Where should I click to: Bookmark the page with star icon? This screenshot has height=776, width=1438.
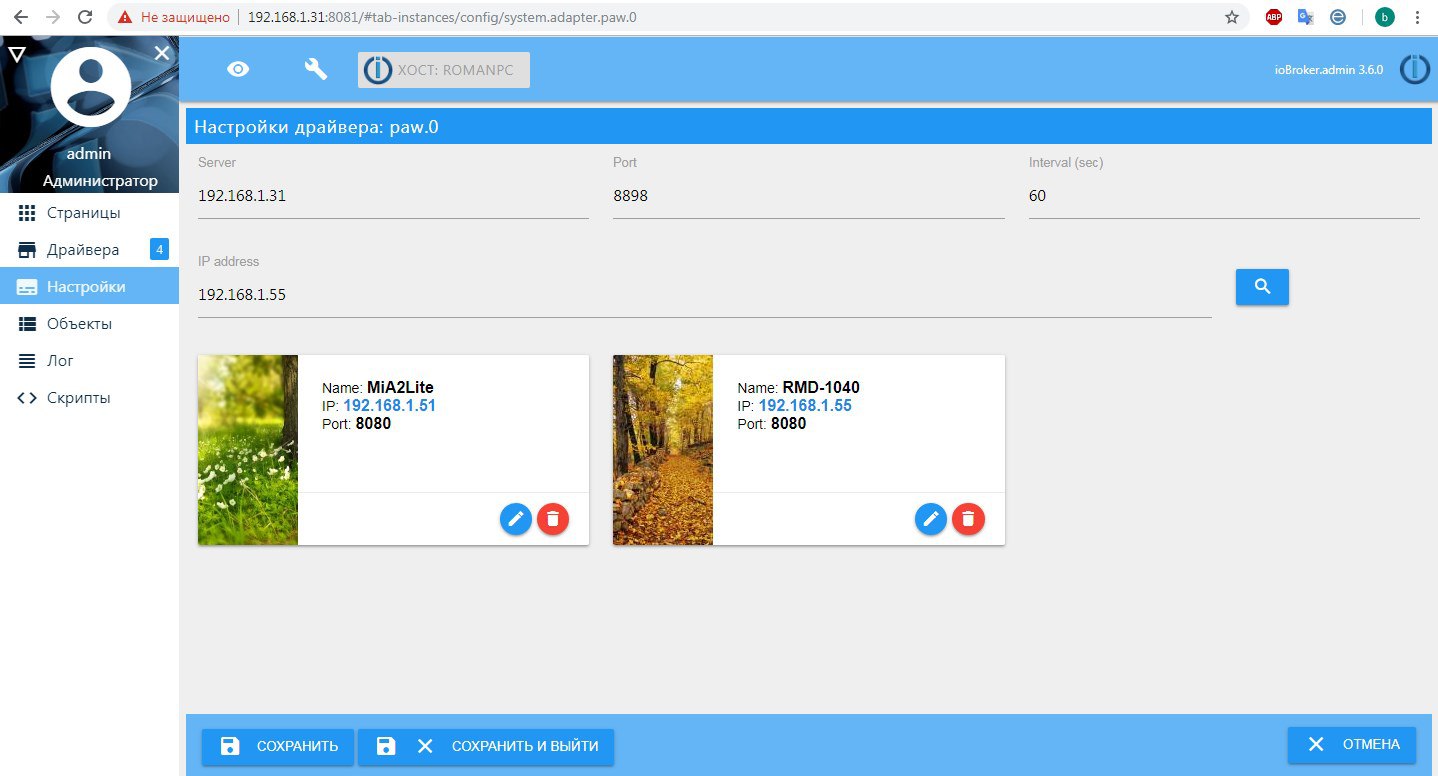click(x=1232, y=17)
